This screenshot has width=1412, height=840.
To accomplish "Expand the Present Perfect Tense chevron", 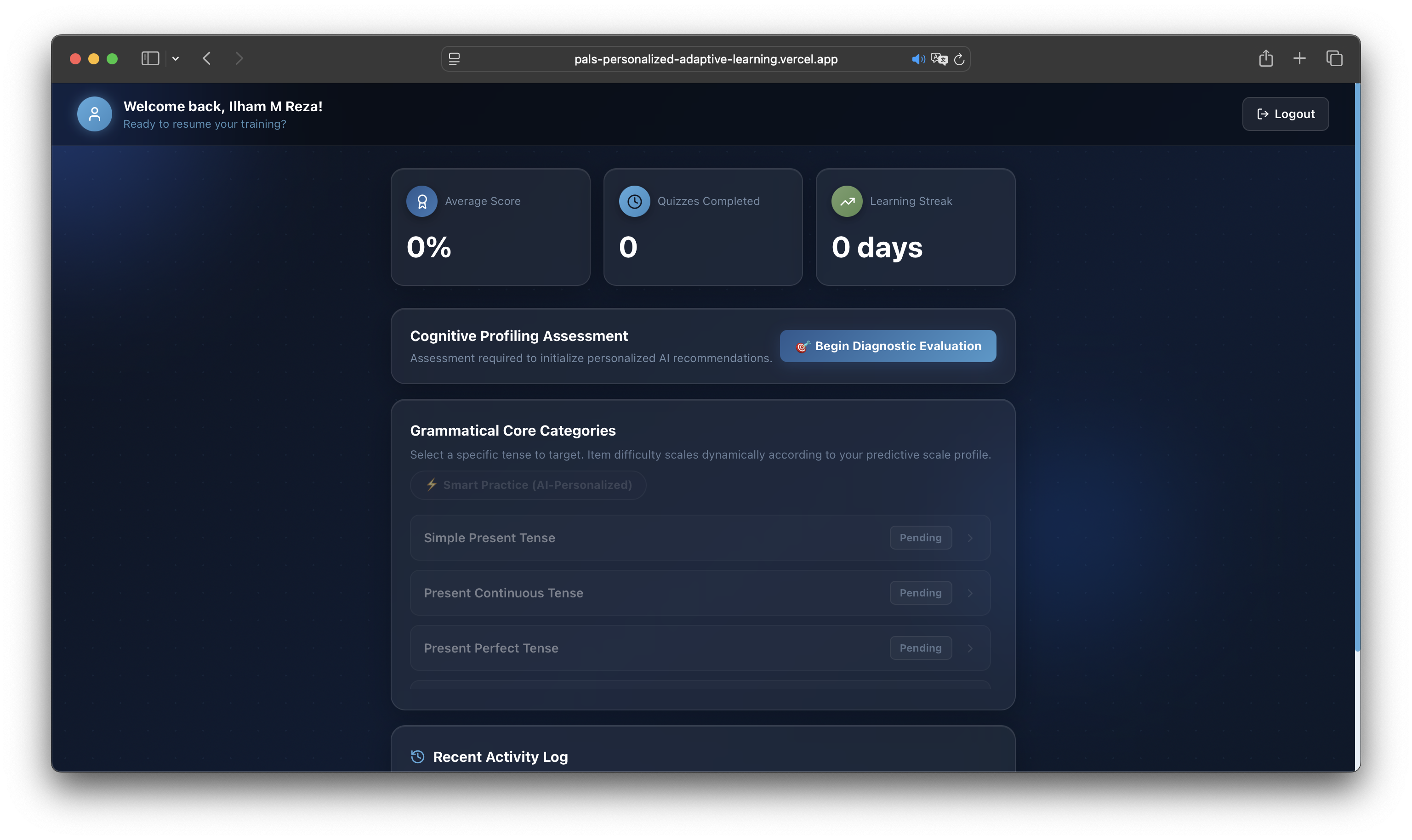I will tap(970, 648).
